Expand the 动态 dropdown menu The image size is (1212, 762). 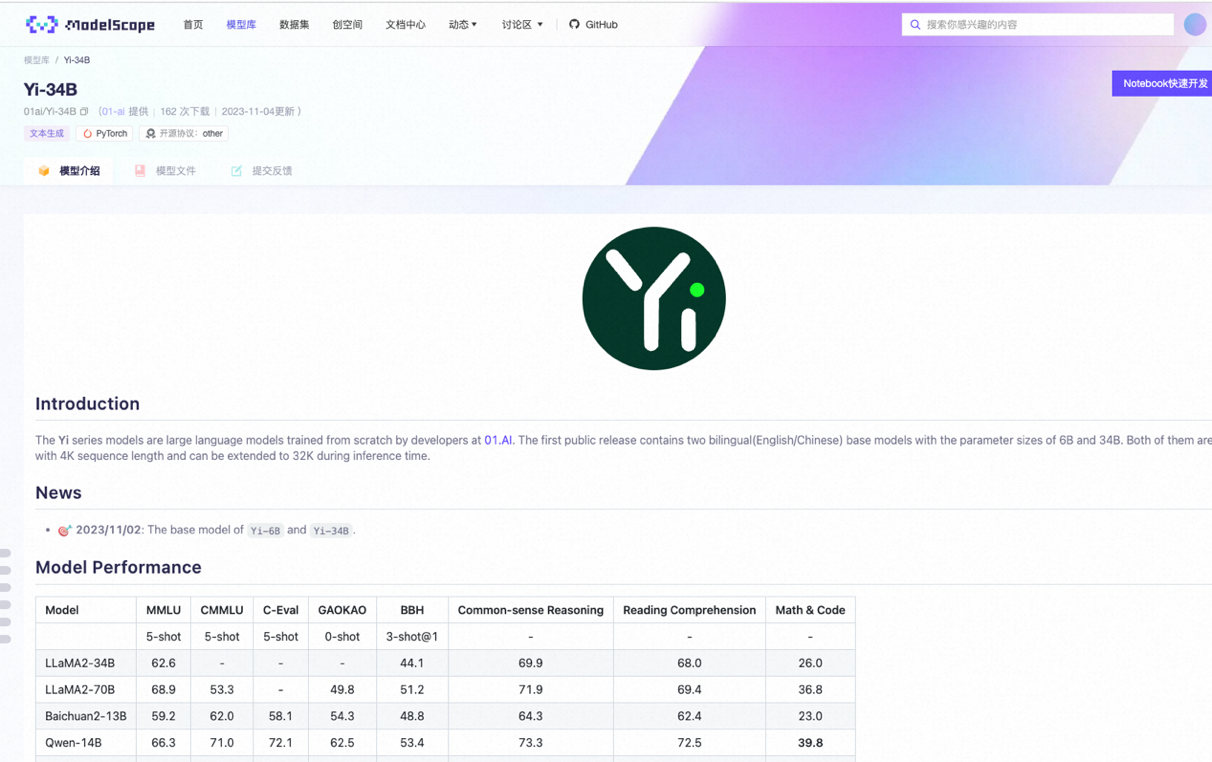pos(462,24)
